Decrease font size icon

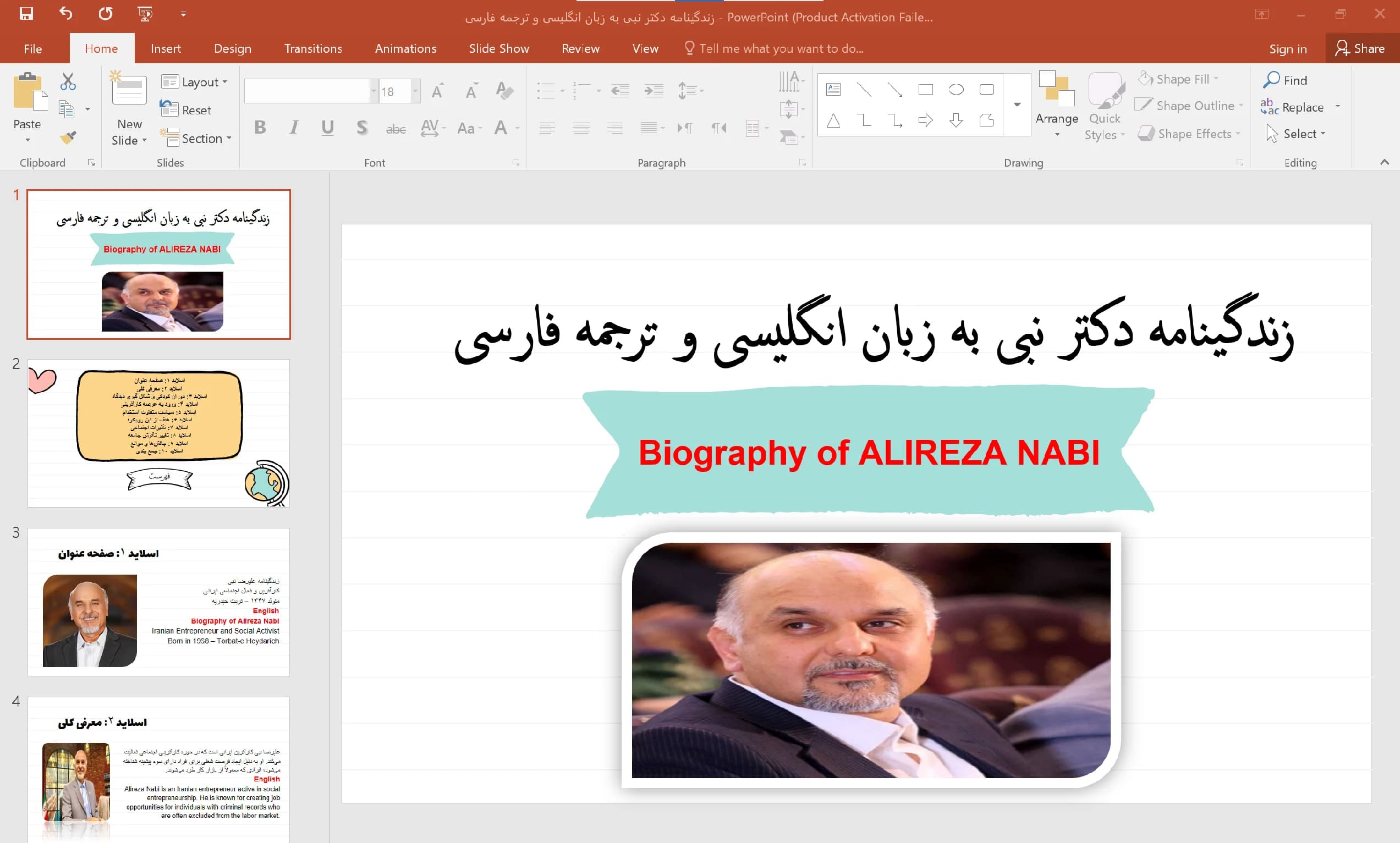pyautogui.click(x=471, y=91)
